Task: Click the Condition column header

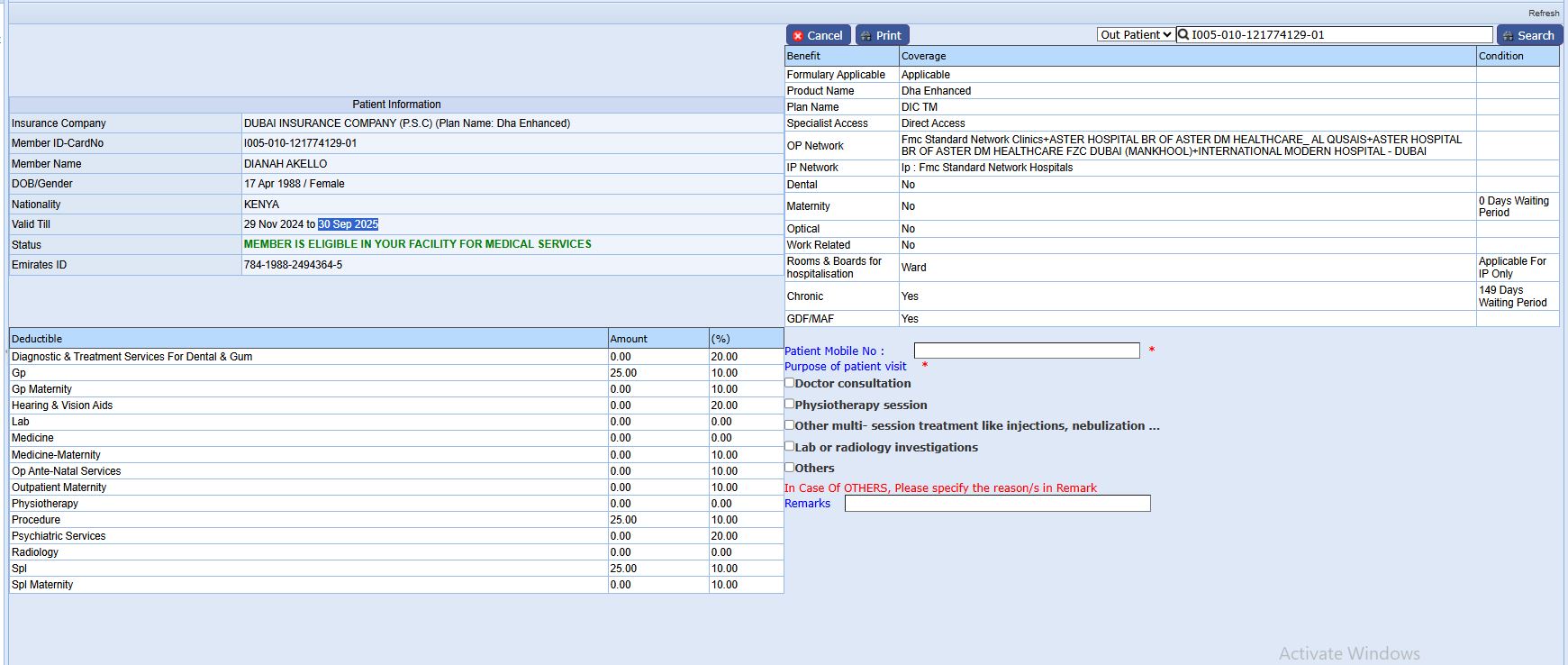Action: point(1500,56)
